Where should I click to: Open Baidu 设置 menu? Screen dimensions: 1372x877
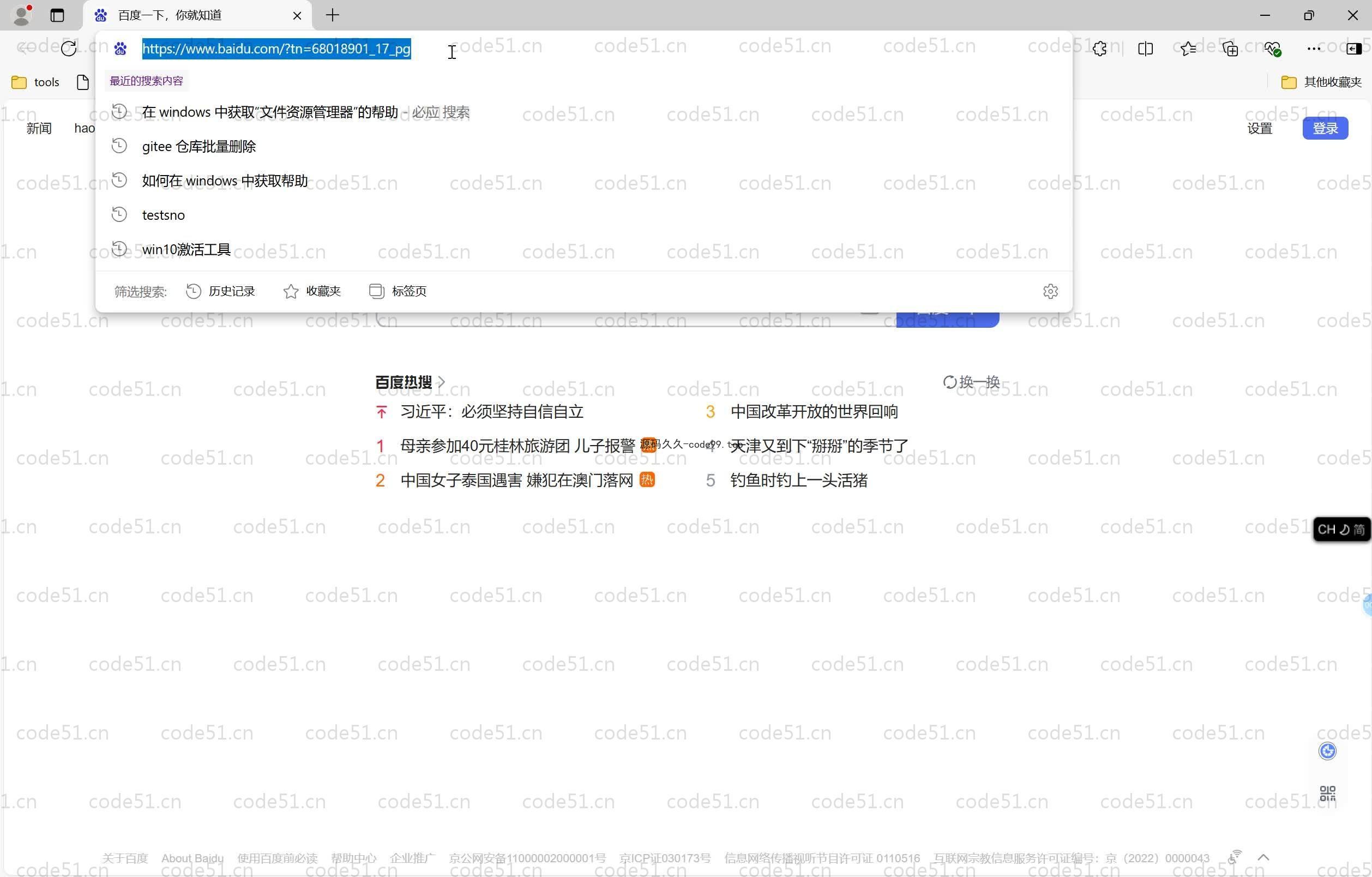pos(1259,128)
